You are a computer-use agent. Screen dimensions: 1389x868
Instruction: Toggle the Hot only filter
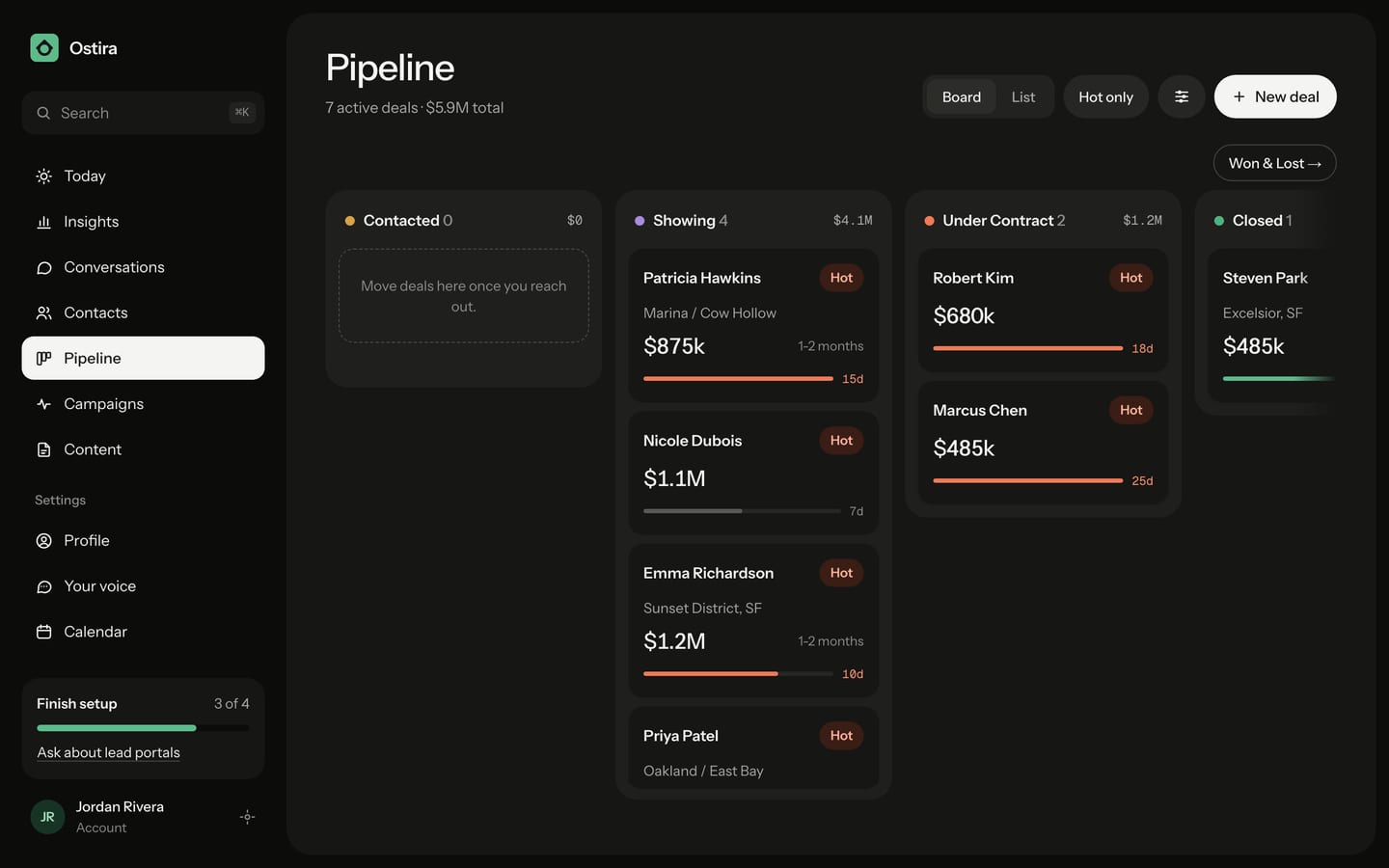pyautogui.click(x=1105, y=96)
